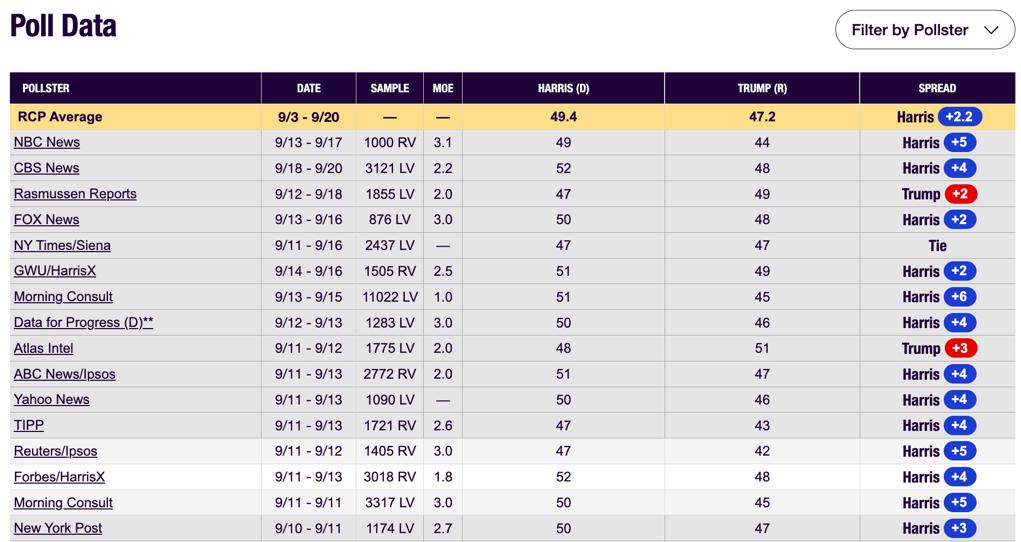The image size is (1021, 542).
Task: Click the red Trump +3 spread badge
Action: click(x=960, y=349)
